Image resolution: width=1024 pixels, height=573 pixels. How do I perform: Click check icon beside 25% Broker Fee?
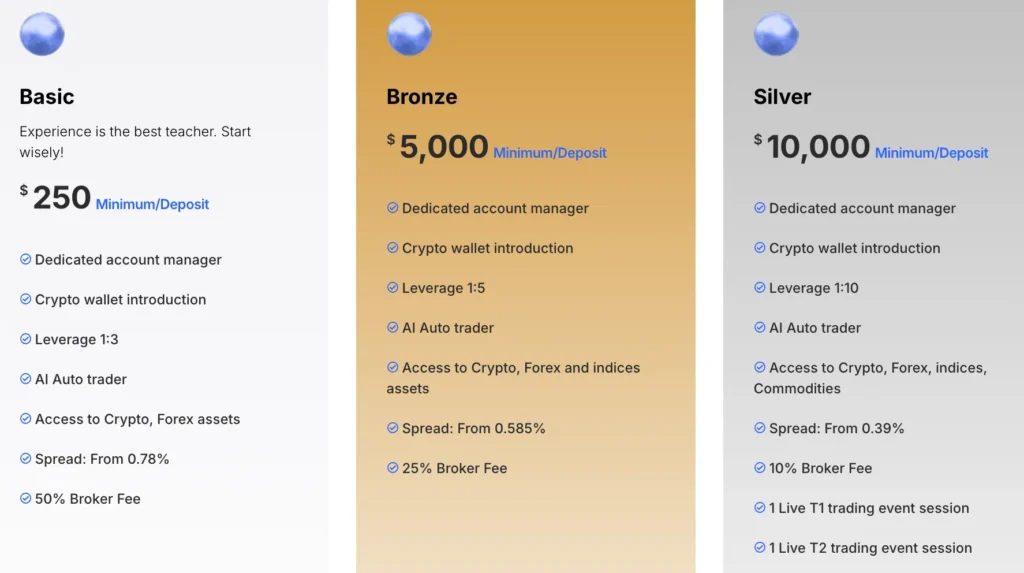click(x=393, y=468)
